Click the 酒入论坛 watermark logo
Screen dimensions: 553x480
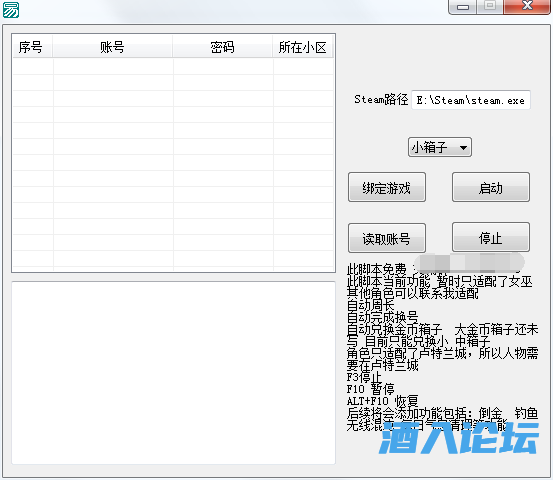coord(458,437)
